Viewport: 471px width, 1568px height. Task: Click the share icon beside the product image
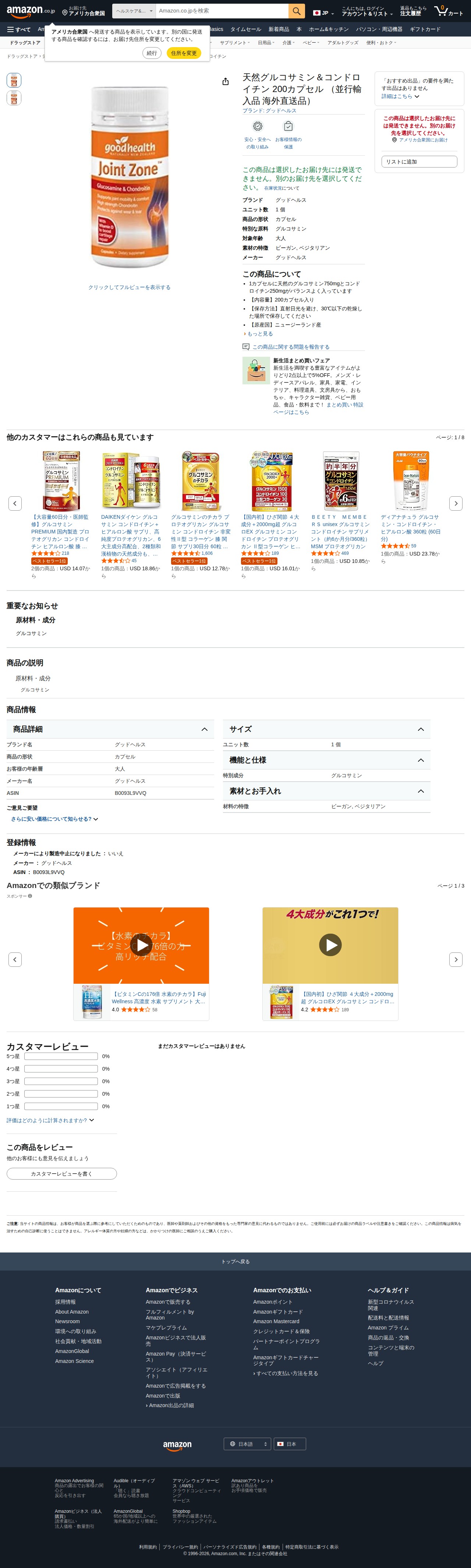225,82
